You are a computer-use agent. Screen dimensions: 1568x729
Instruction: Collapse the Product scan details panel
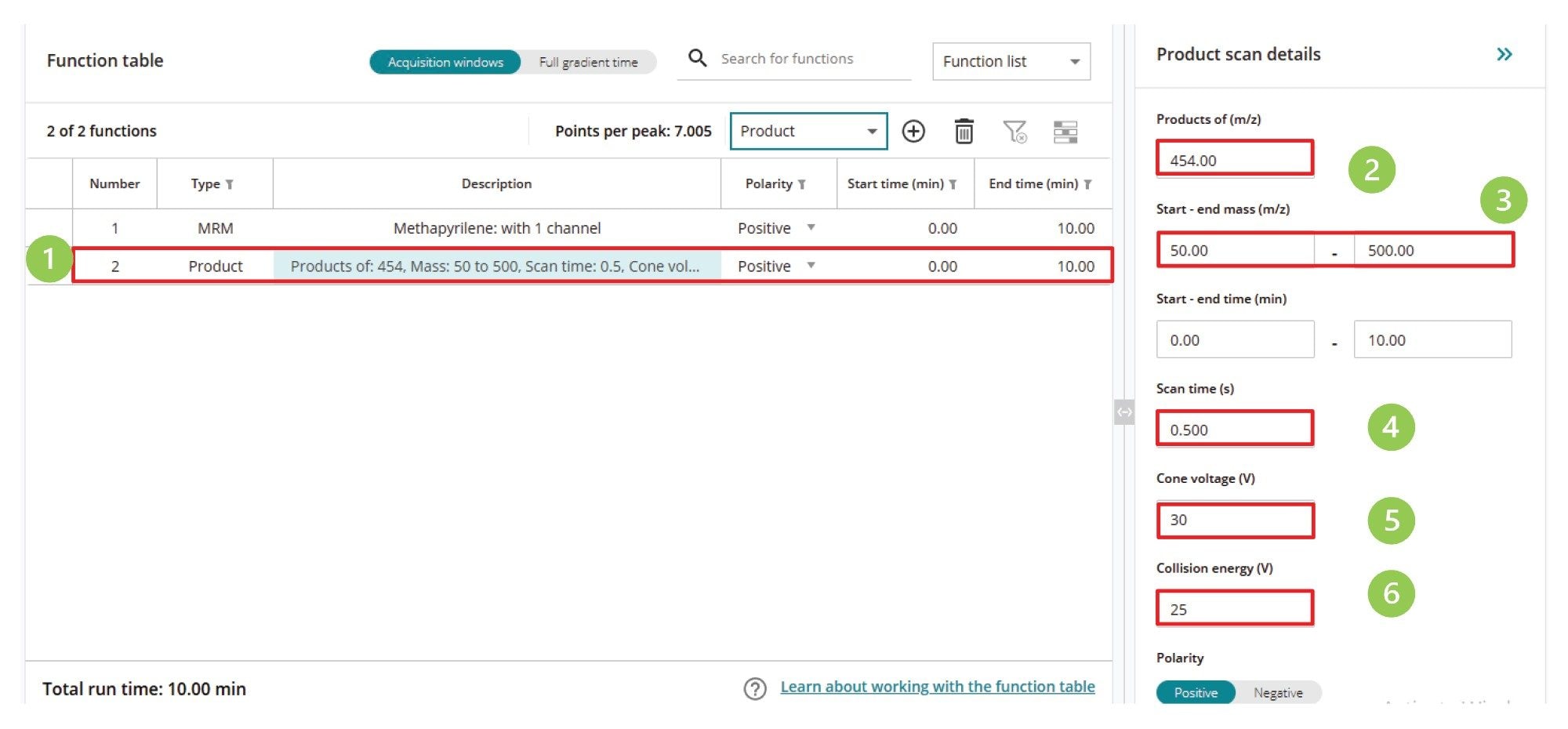[x=1505, y=53]
